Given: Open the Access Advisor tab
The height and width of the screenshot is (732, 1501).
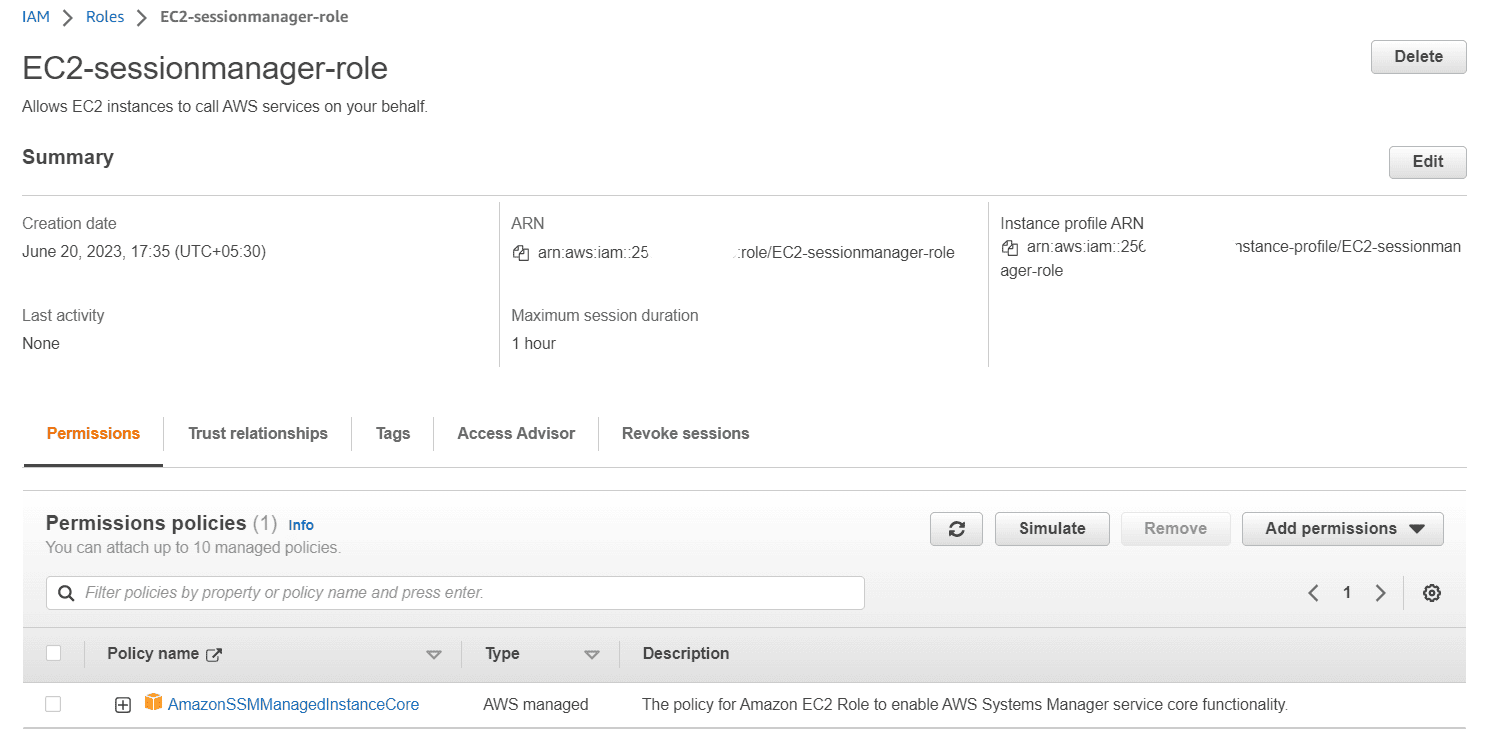Looking at the screenshot, I should coord(516,433).
